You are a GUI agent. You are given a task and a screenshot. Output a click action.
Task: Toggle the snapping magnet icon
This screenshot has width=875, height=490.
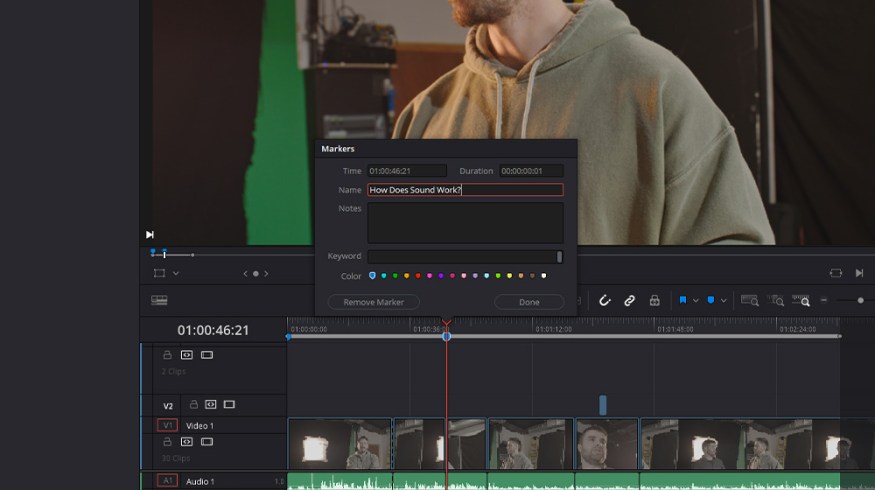click(605, 300)
